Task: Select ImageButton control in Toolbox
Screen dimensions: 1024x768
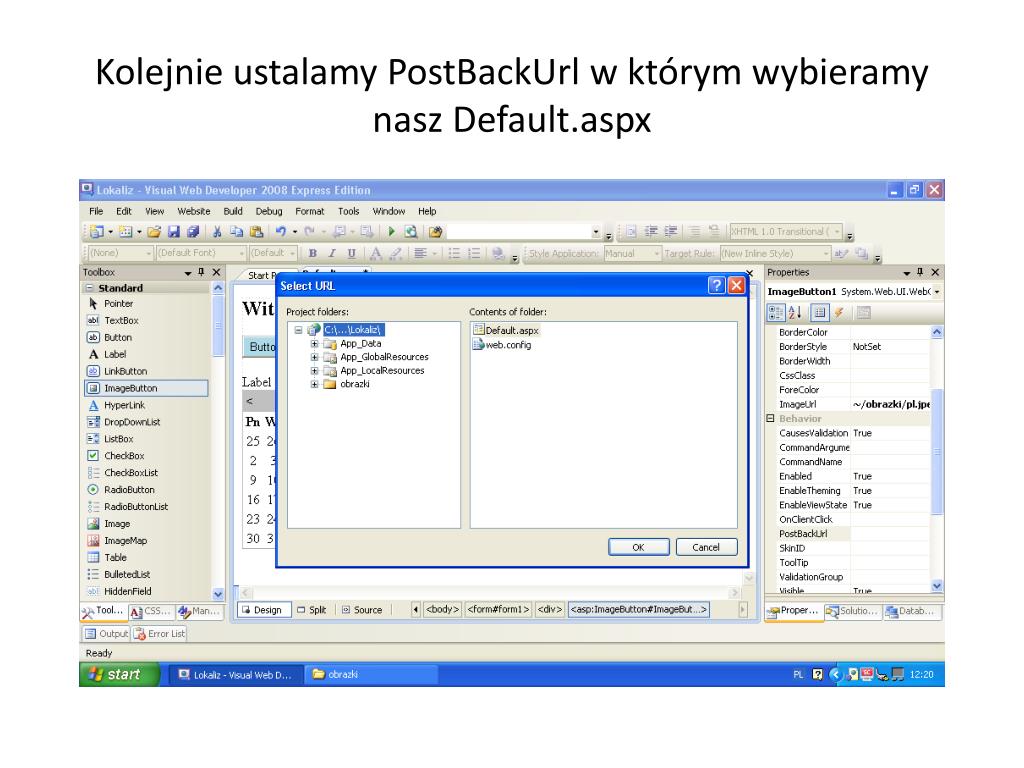Action: pyautogui.click(x=146, y=388)
